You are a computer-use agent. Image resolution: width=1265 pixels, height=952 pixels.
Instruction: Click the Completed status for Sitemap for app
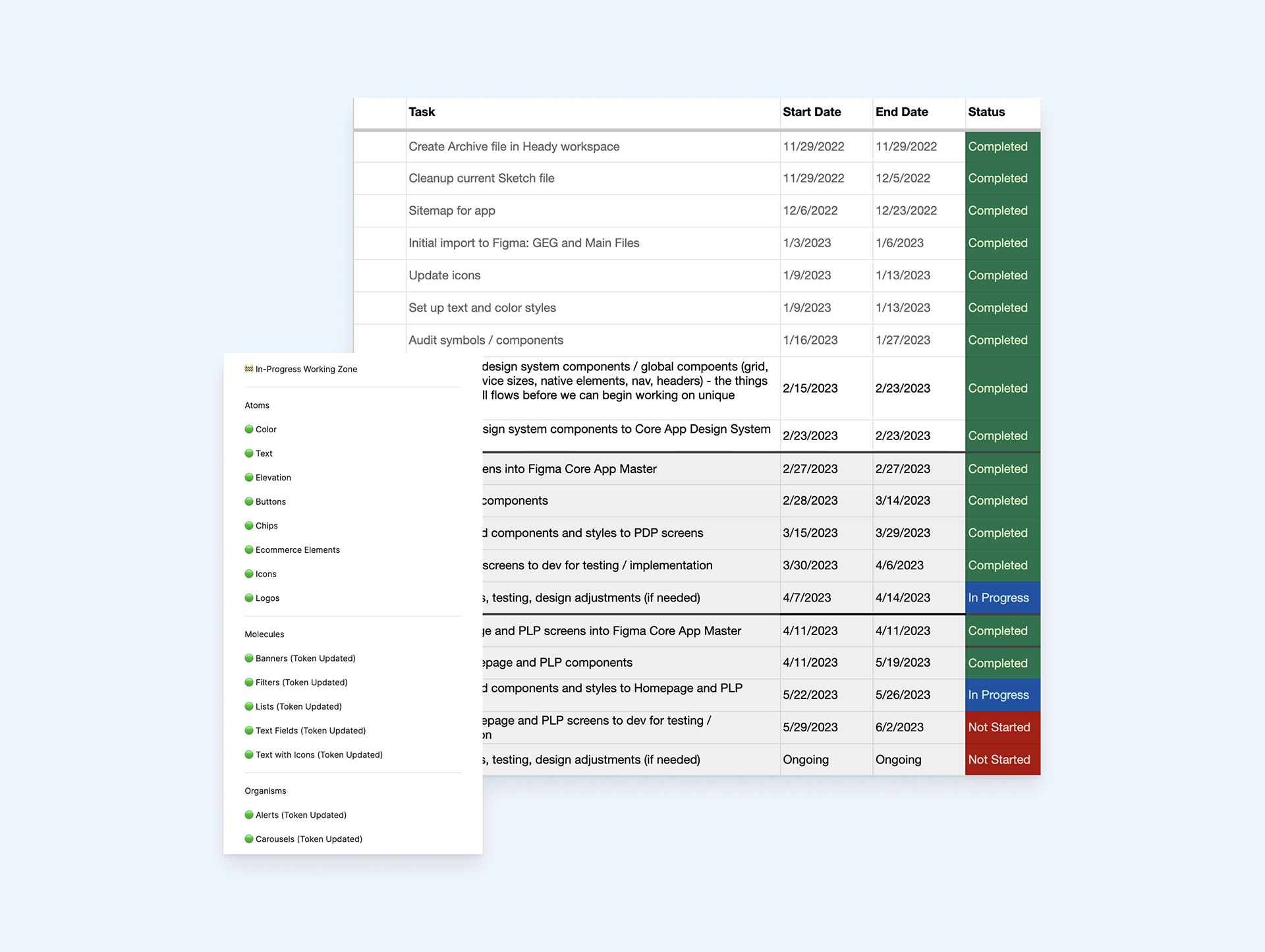click(x=1003, y=211)
